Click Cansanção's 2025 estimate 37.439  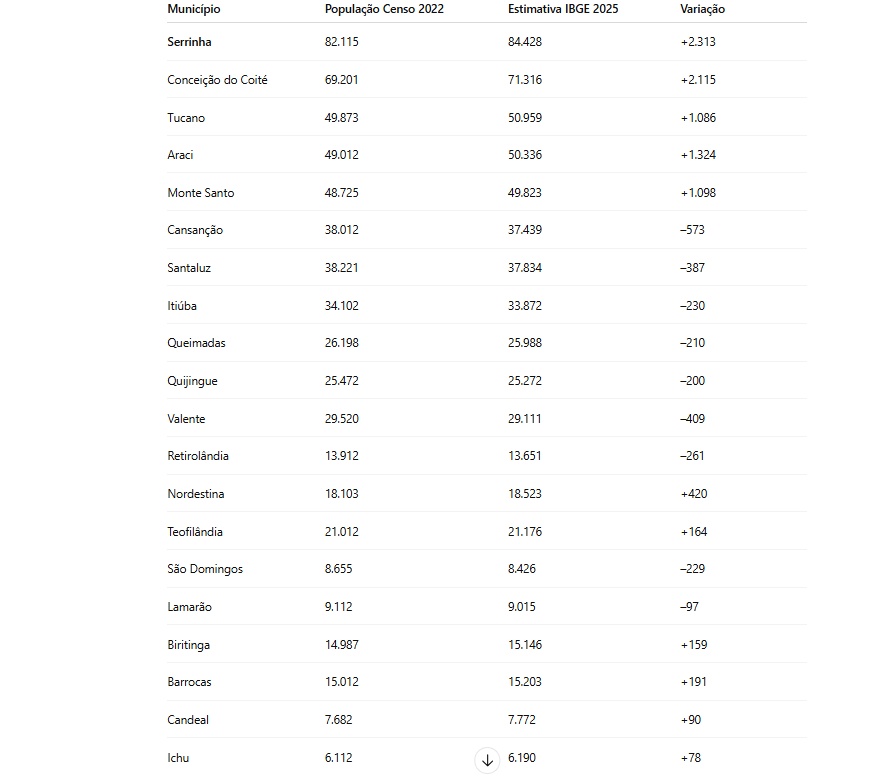[524, 230]
